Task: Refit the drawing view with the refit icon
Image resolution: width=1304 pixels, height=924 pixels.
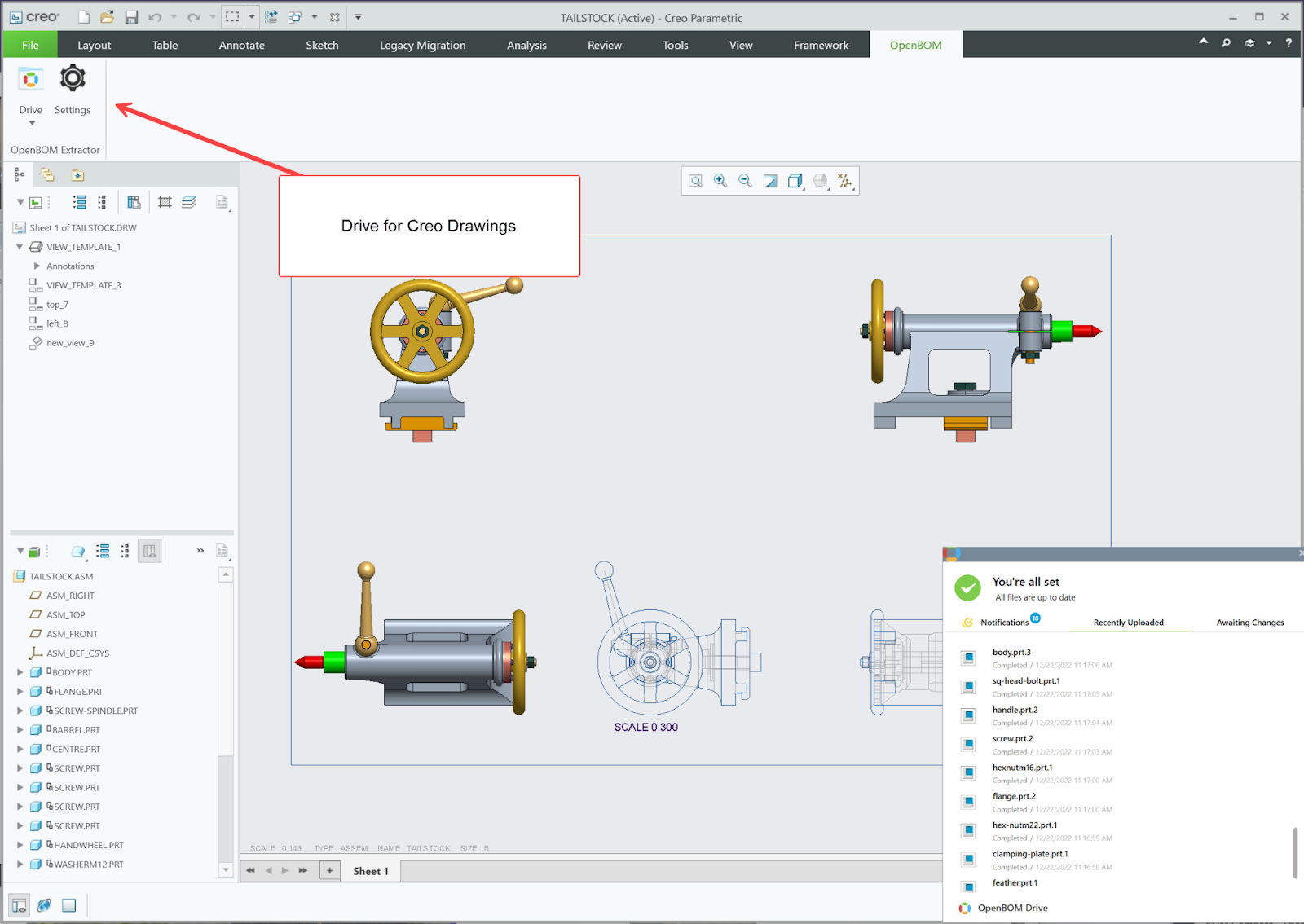Action: [695, 181]
